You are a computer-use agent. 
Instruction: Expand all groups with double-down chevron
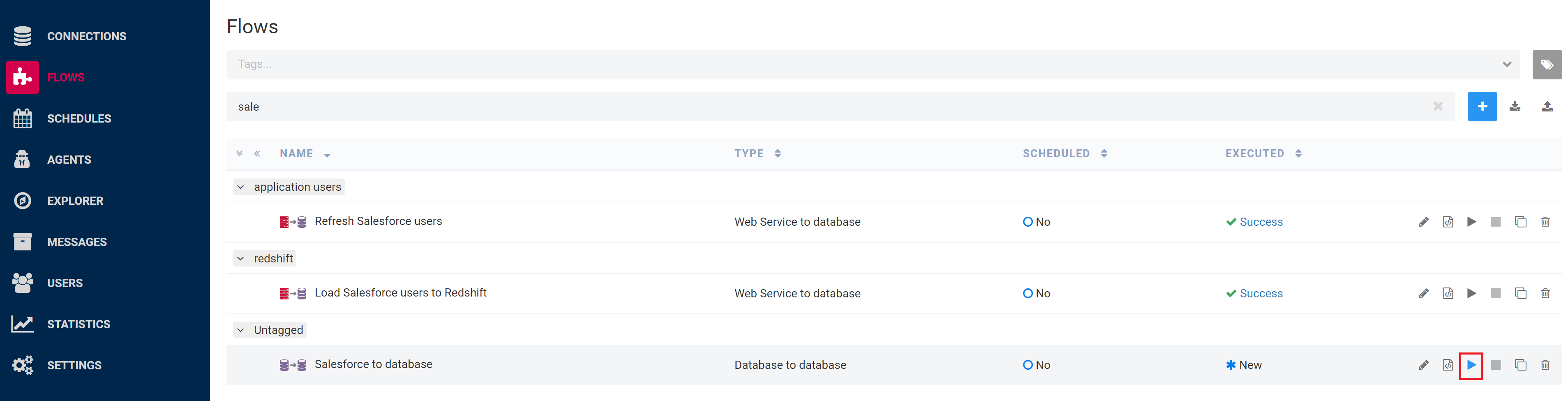240,153
